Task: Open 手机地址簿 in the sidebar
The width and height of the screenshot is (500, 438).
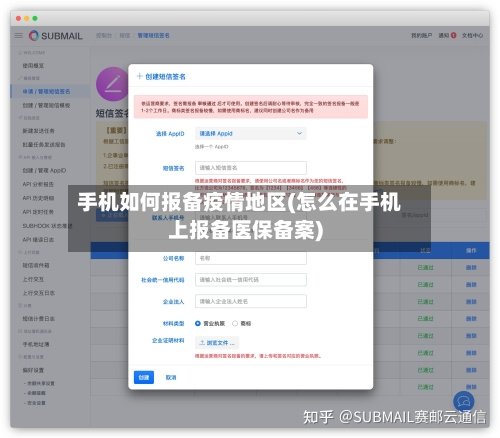Action: pos(36,344)
